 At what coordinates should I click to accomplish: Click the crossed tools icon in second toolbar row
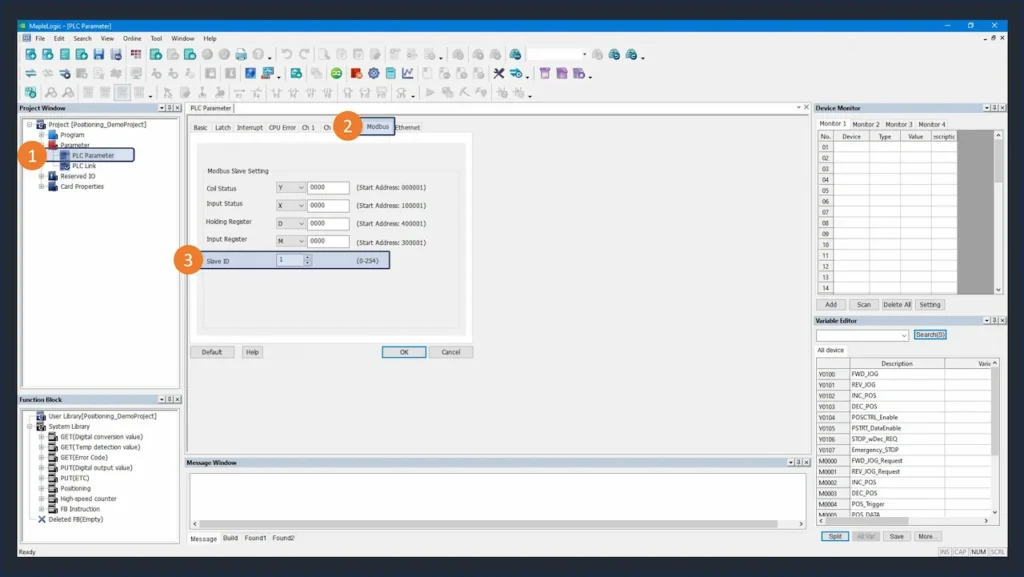[x=499, y=73]
